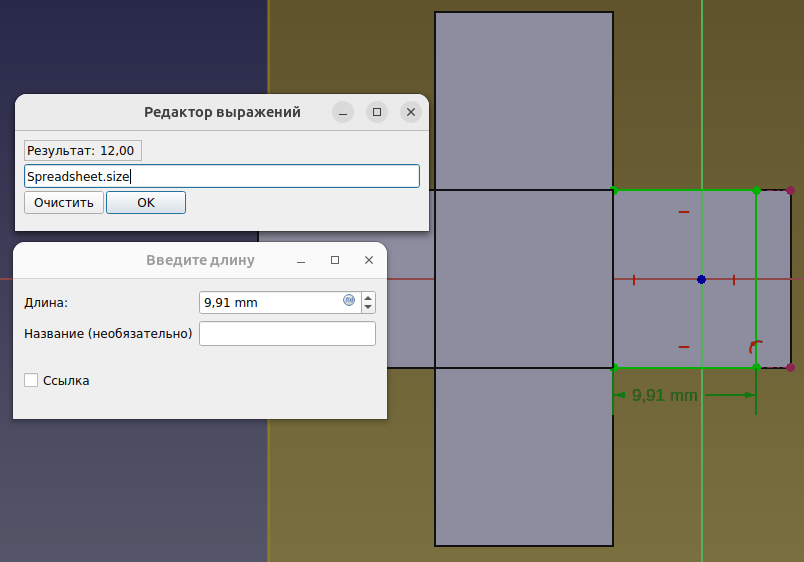Clear the expression with Очистить button

tap(64, 203)
